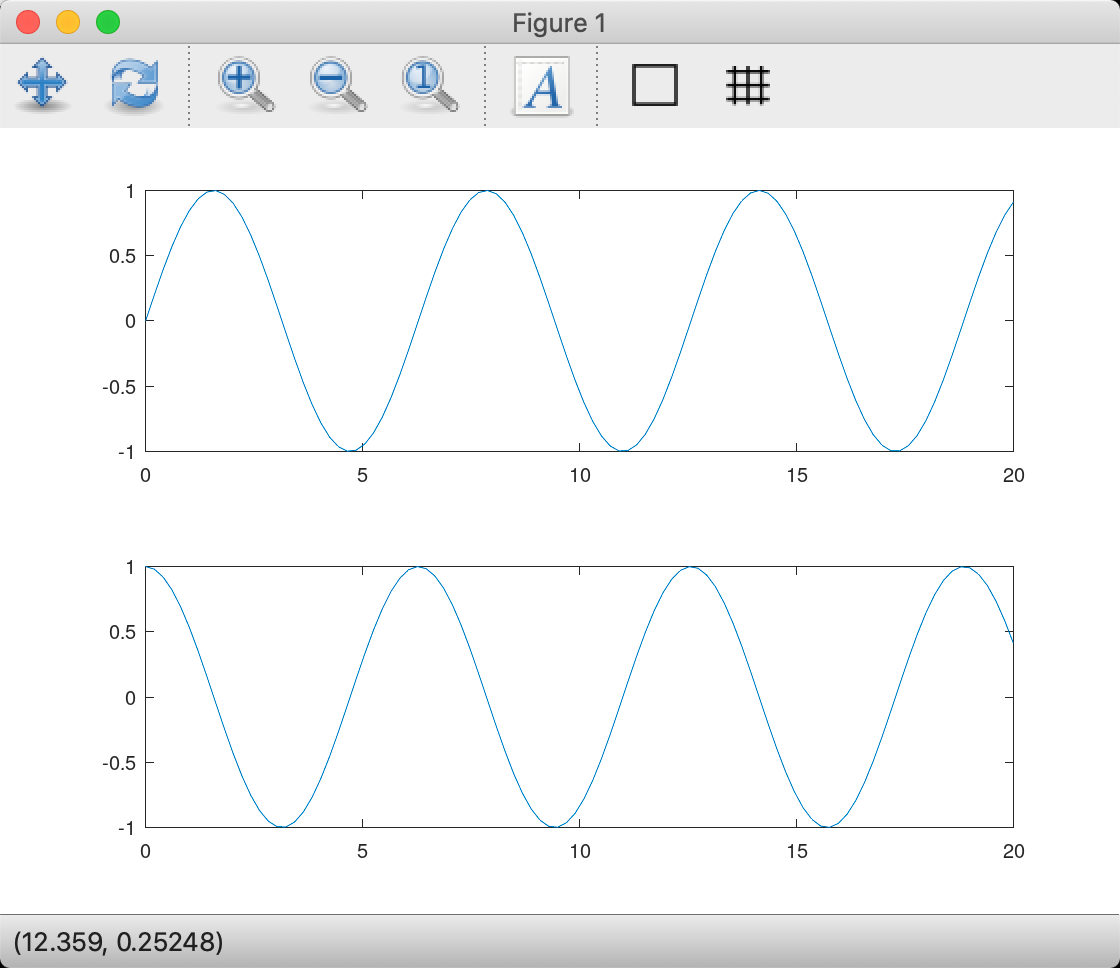This screenshot has width=1120, height=968.
Task: Toggle axes visibility with square icon
Action: [x=655, y=86]
